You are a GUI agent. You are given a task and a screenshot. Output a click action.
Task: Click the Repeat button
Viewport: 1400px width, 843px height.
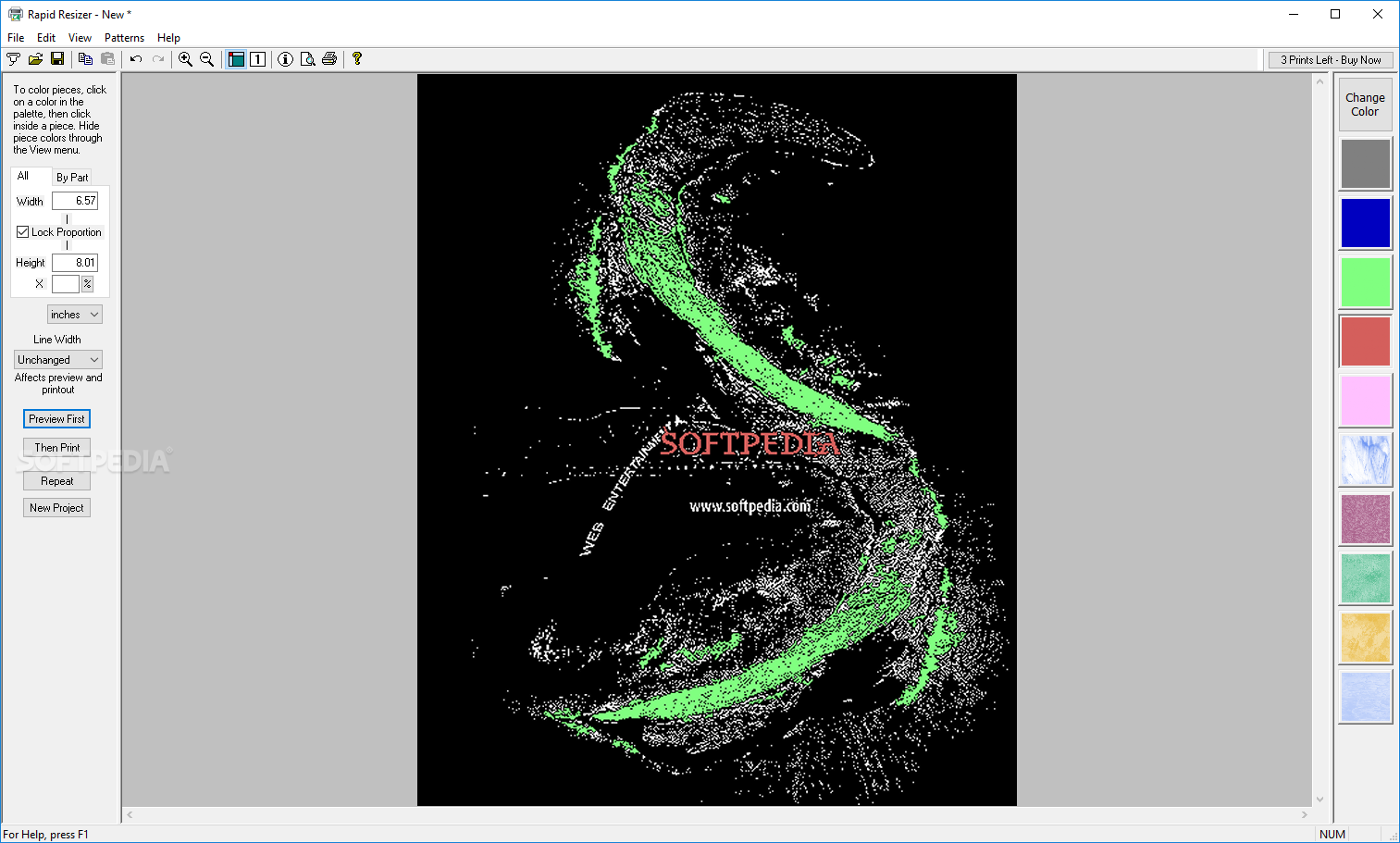(56, 481)
